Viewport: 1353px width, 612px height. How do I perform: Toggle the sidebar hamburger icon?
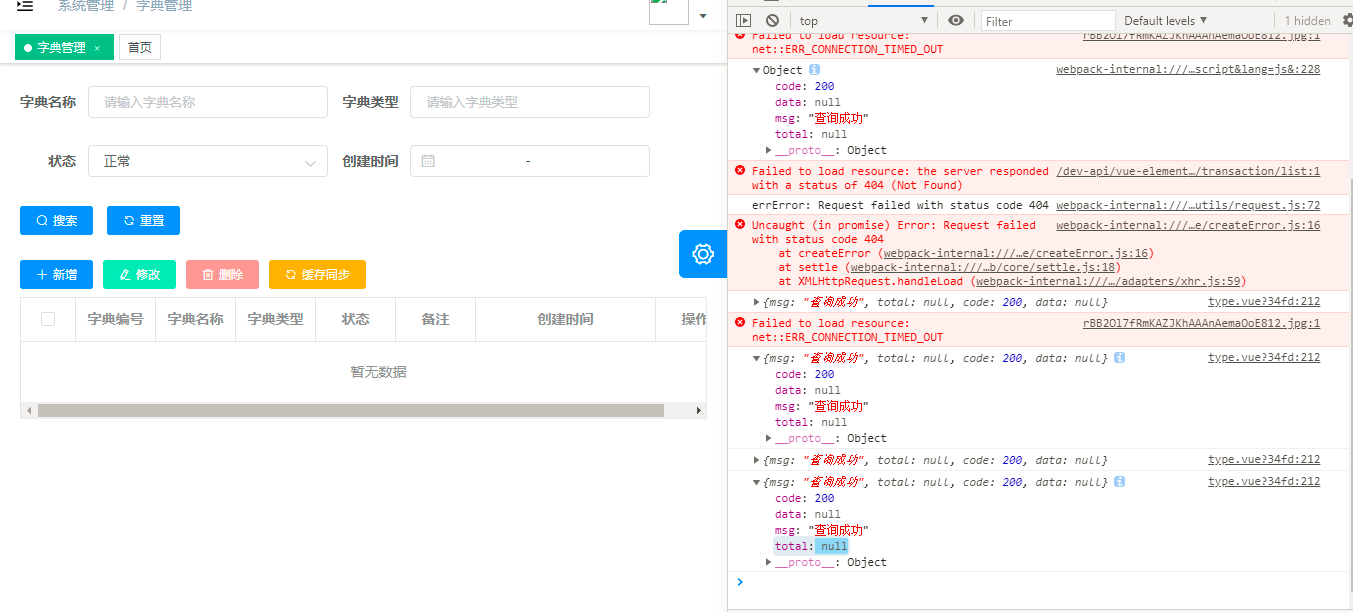pos(25,6)
